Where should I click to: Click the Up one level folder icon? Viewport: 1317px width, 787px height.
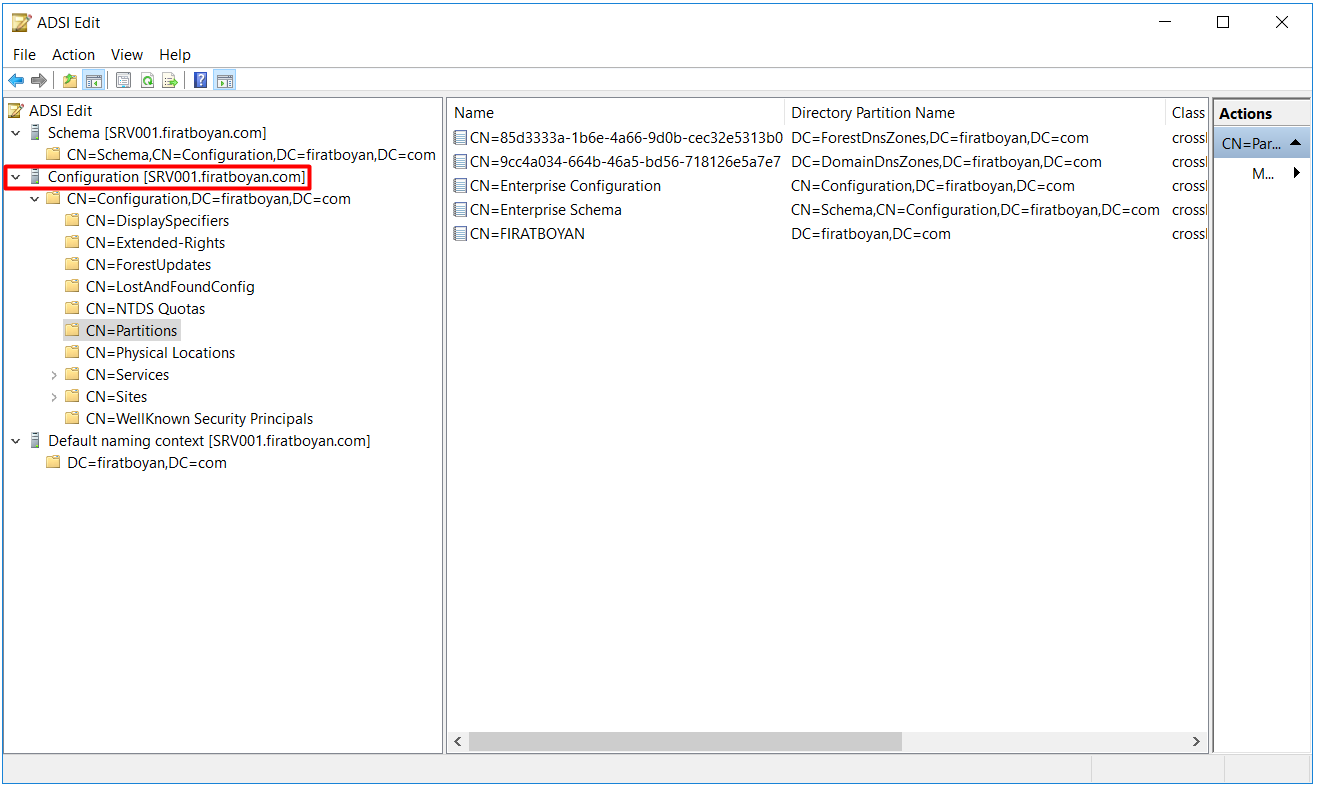pyautogui.click(x=70, y=81)
